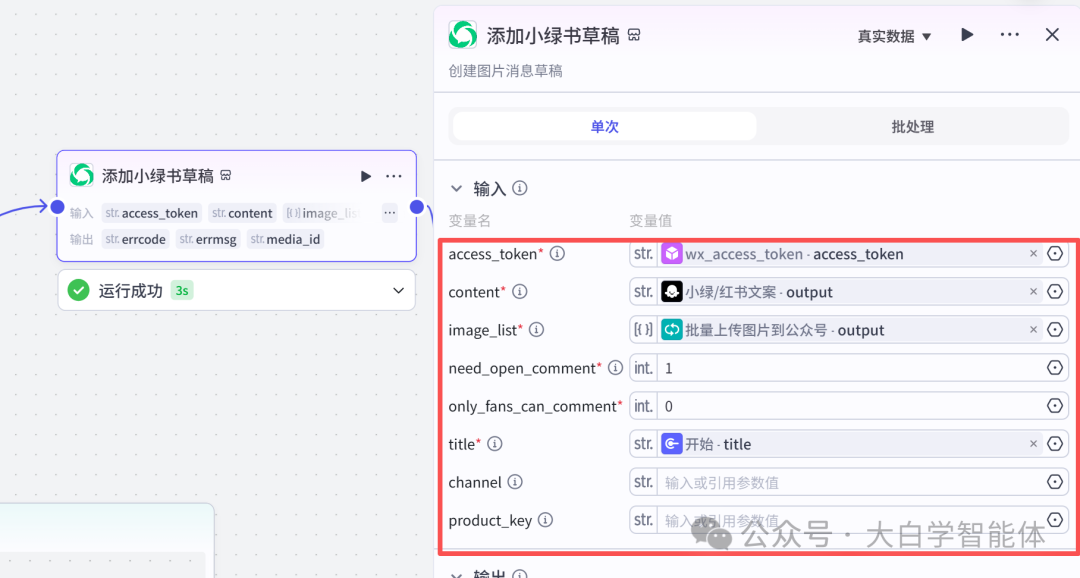Click the icon beside the canvas node title
The height and width of the screenshot is (578, 1080).
point(226,176)
